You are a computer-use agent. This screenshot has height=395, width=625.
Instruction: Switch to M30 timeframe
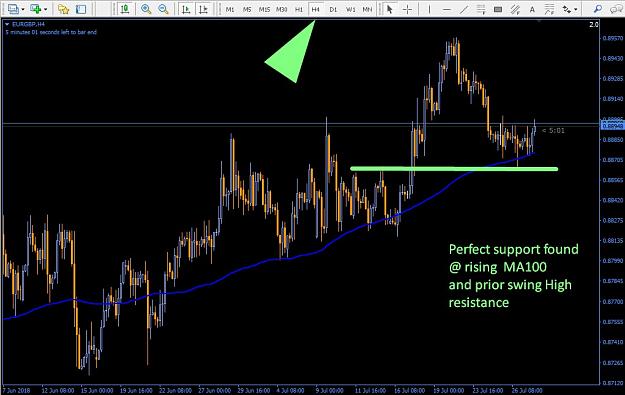click(282, 9)
